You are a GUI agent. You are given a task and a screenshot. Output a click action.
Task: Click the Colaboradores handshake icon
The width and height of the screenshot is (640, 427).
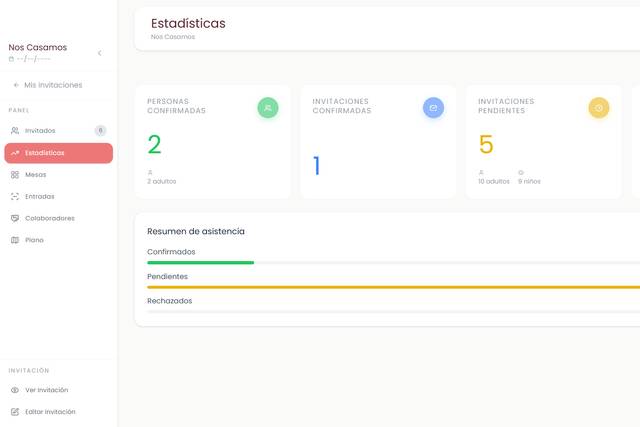(x=15, y=218)
